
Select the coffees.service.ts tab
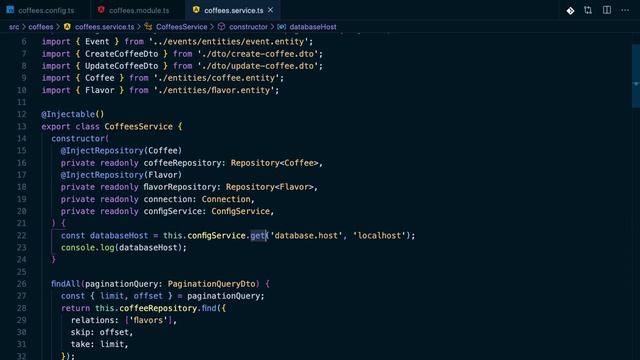[x=233, y=10]
